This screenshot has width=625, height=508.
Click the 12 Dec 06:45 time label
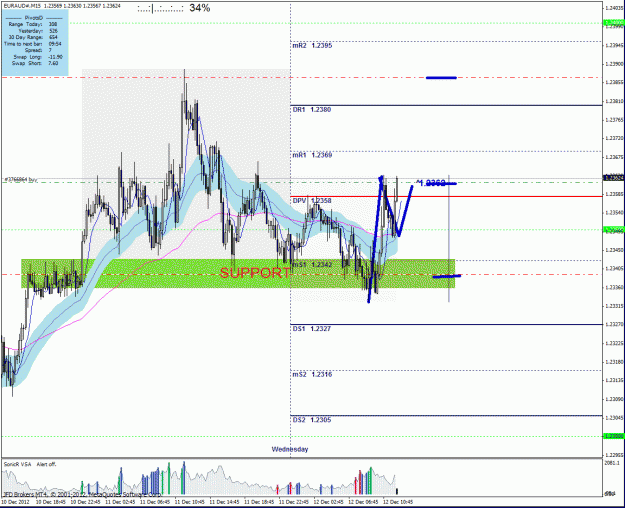(363, 502)
